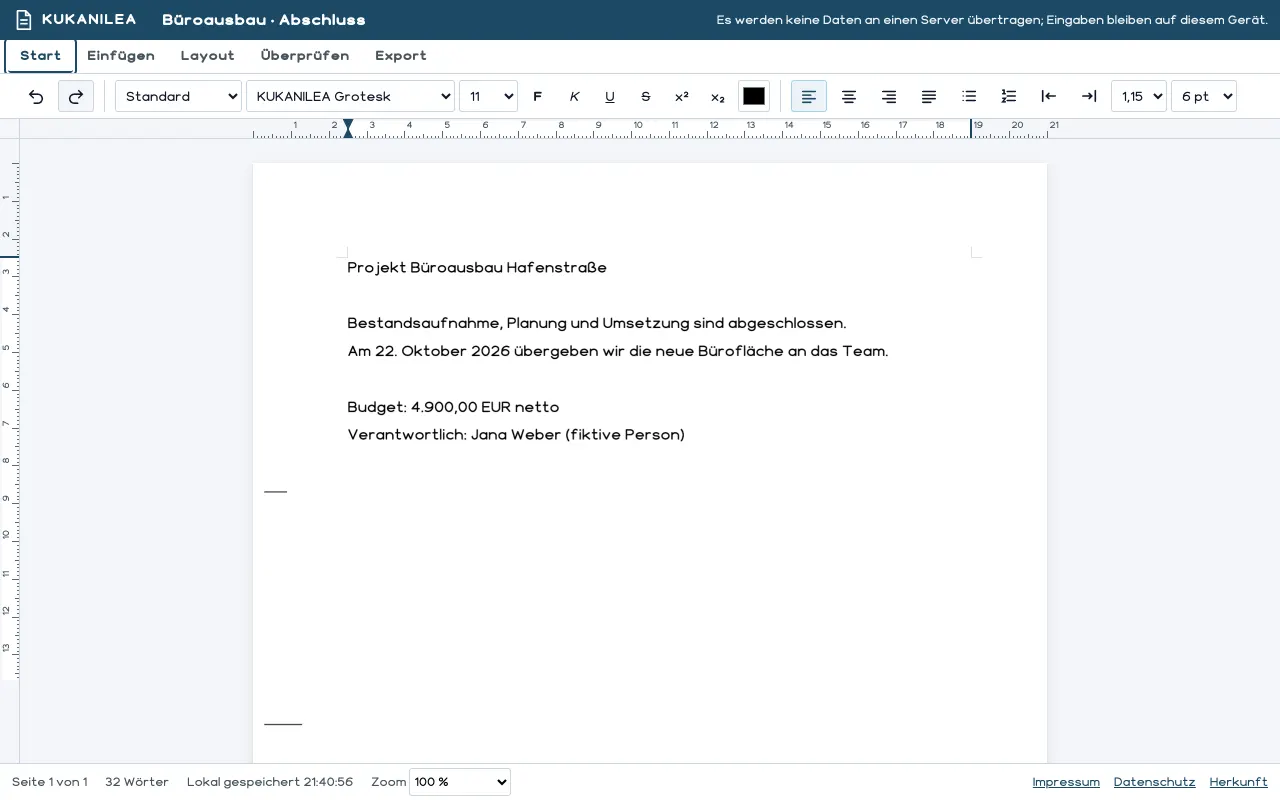Open the 1,15 line spacing dropdown
1280x800 pixels.
1139,96
